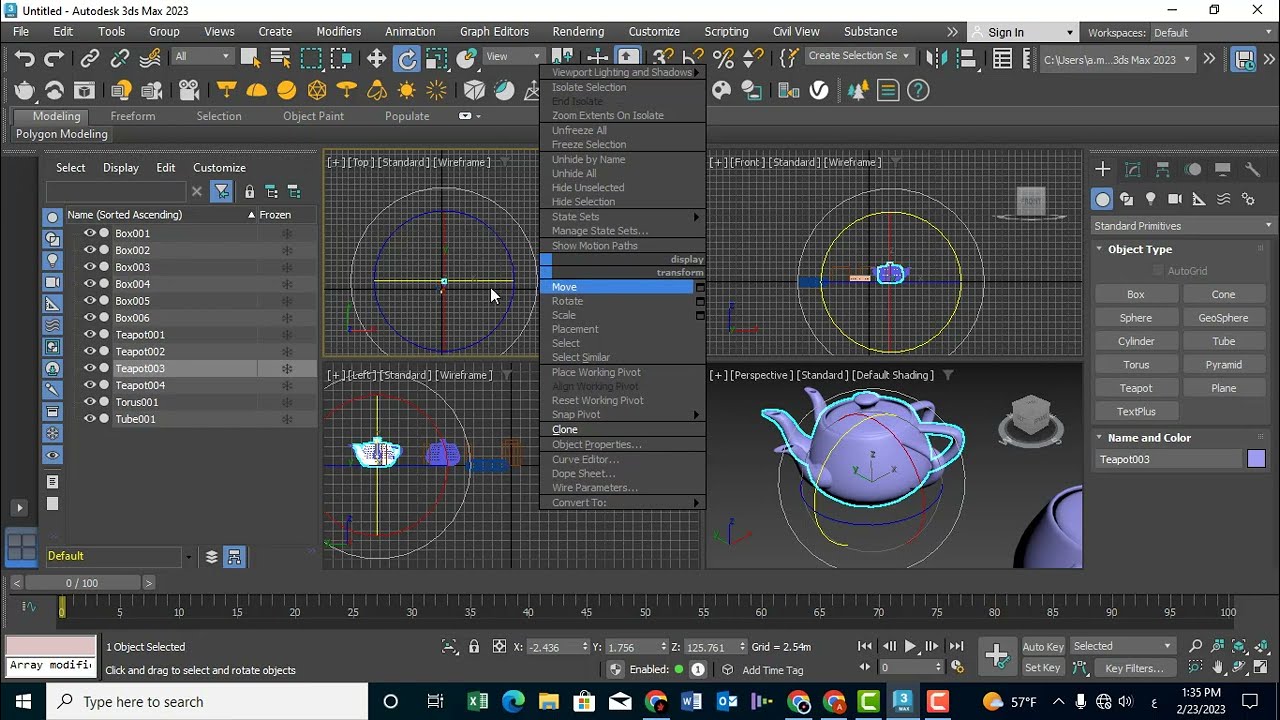The width and height of the screenshot is (1280, 720).
Task: Click the Bind to Space Warp icon
Action: (x=151, y=59)
